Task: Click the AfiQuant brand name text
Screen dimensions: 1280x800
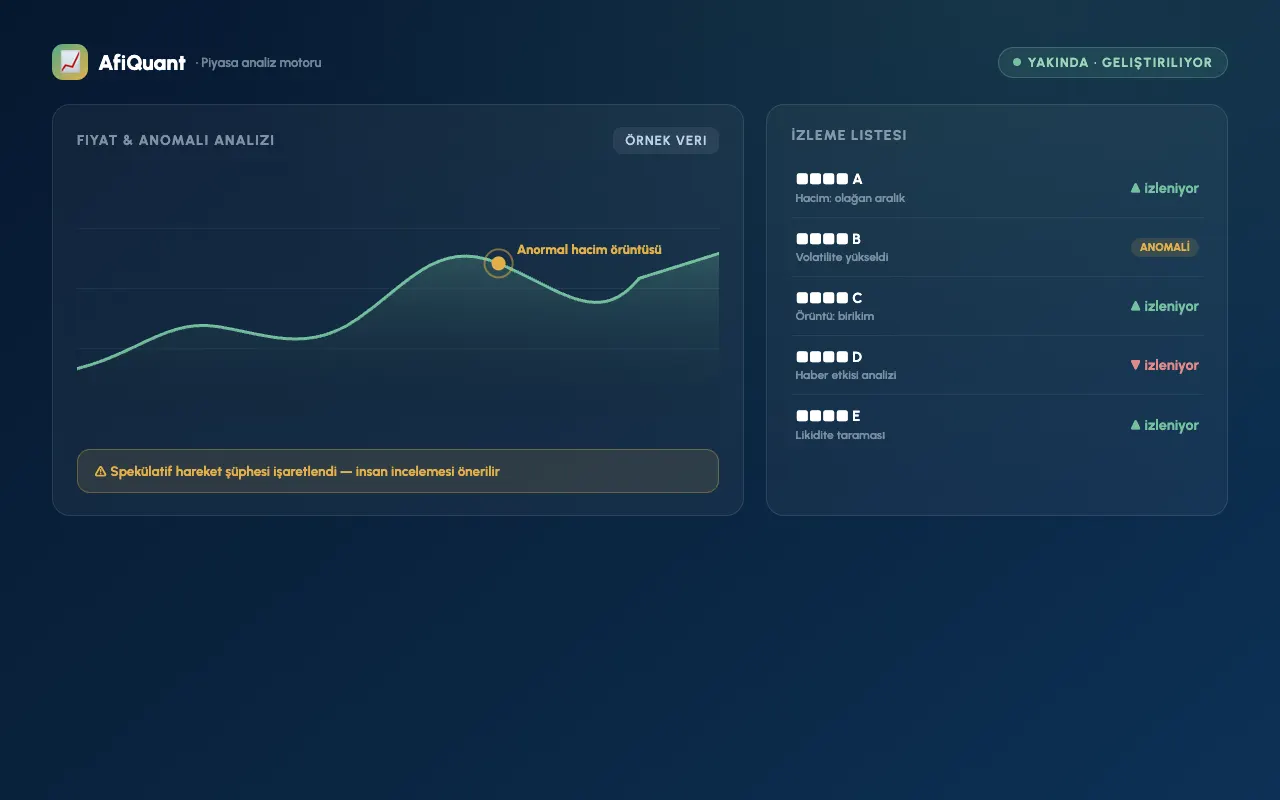Action: click(x=142, y=62)
